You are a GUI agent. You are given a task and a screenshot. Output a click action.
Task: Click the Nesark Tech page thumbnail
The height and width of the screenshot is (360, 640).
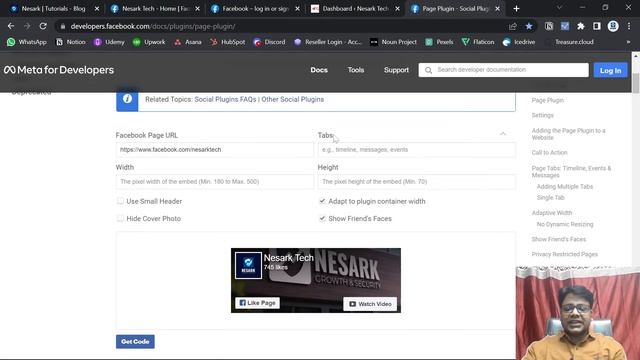pyautogui.click(x=248, y=265)
